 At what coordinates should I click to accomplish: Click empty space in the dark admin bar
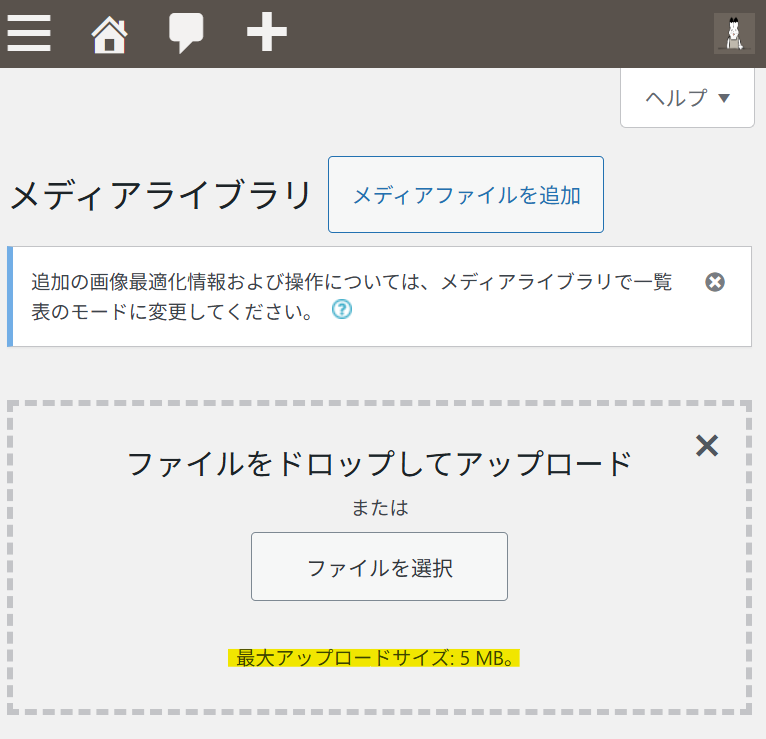pyautogui.click(x=500, y=34)
